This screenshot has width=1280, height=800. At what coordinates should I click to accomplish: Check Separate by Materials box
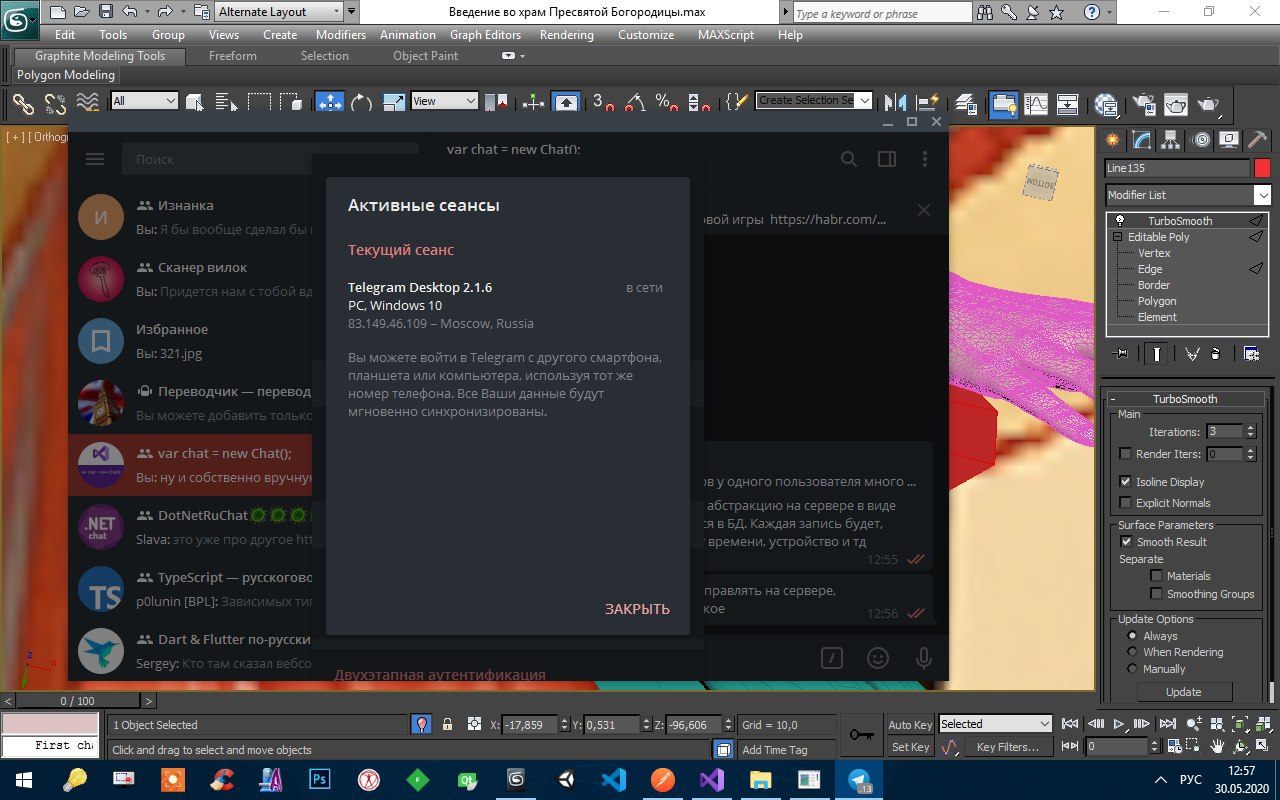(x=1156, y=576)
